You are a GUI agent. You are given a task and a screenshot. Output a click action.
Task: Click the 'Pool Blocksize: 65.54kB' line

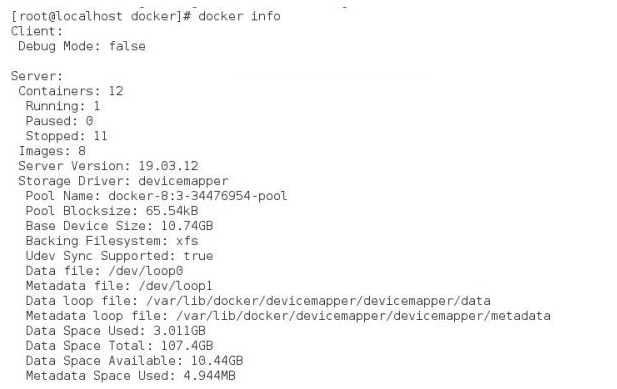(x=112, y=211)
